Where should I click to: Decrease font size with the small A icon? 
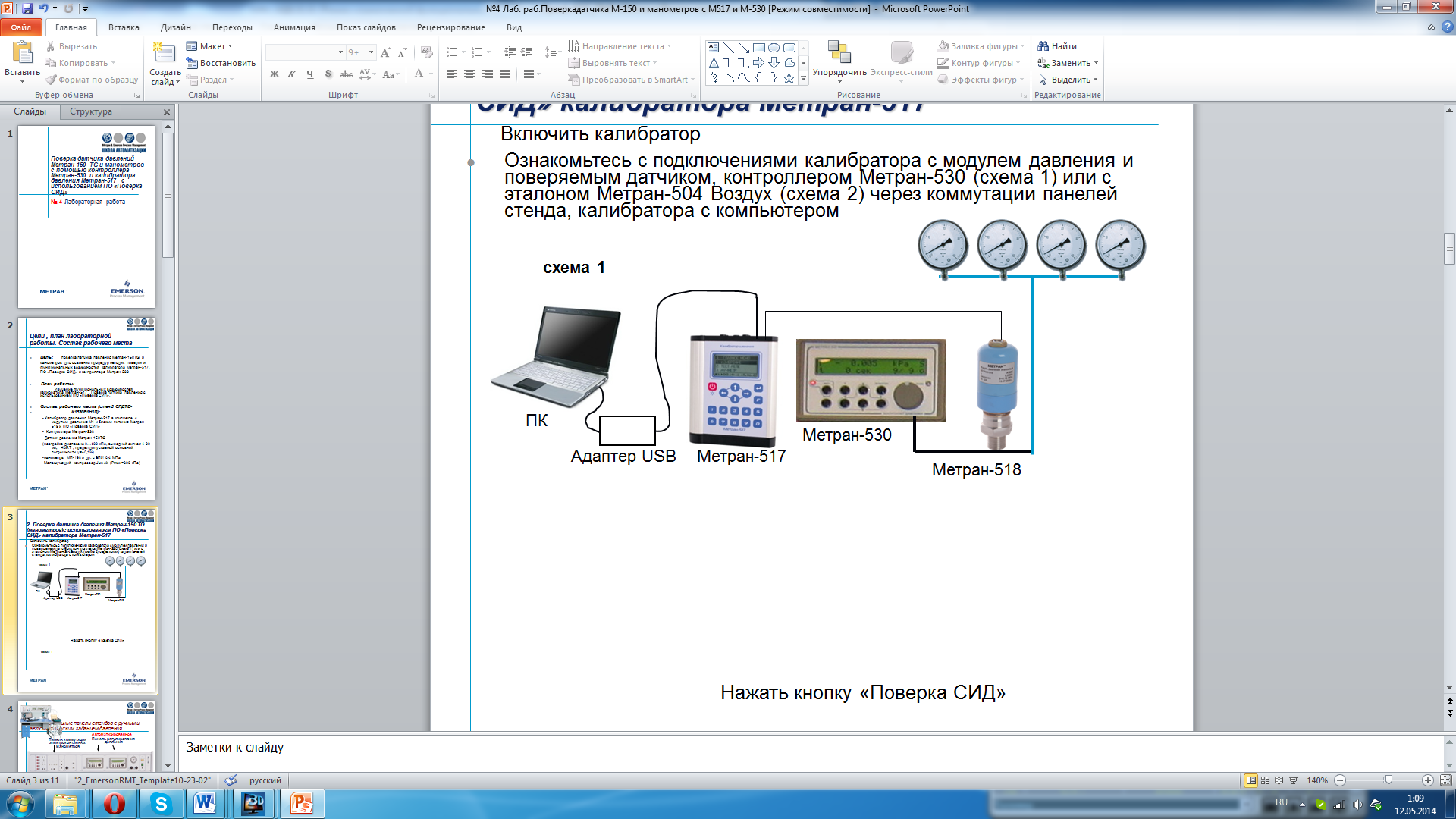pos(403,52)
